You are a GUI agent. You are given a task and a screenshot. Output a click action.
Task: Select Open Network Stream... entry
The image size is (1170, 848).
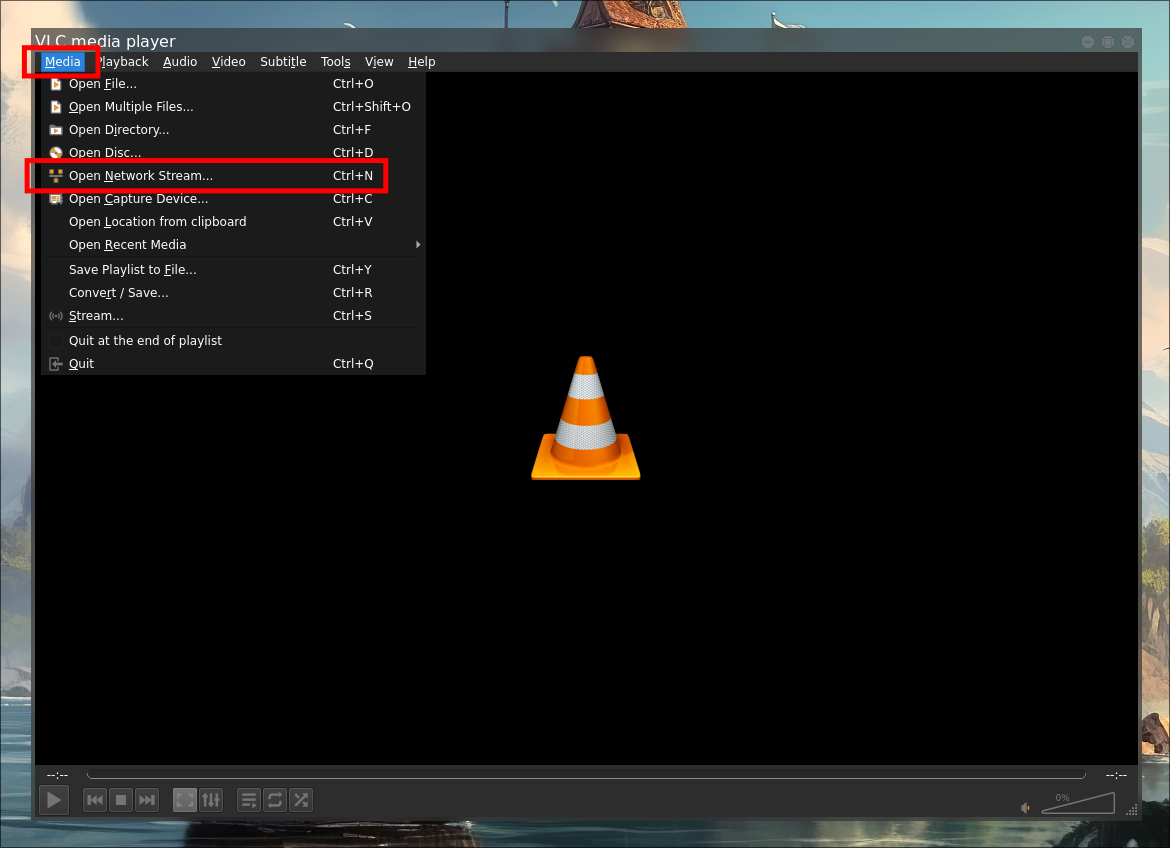click(x=234, y=176)
